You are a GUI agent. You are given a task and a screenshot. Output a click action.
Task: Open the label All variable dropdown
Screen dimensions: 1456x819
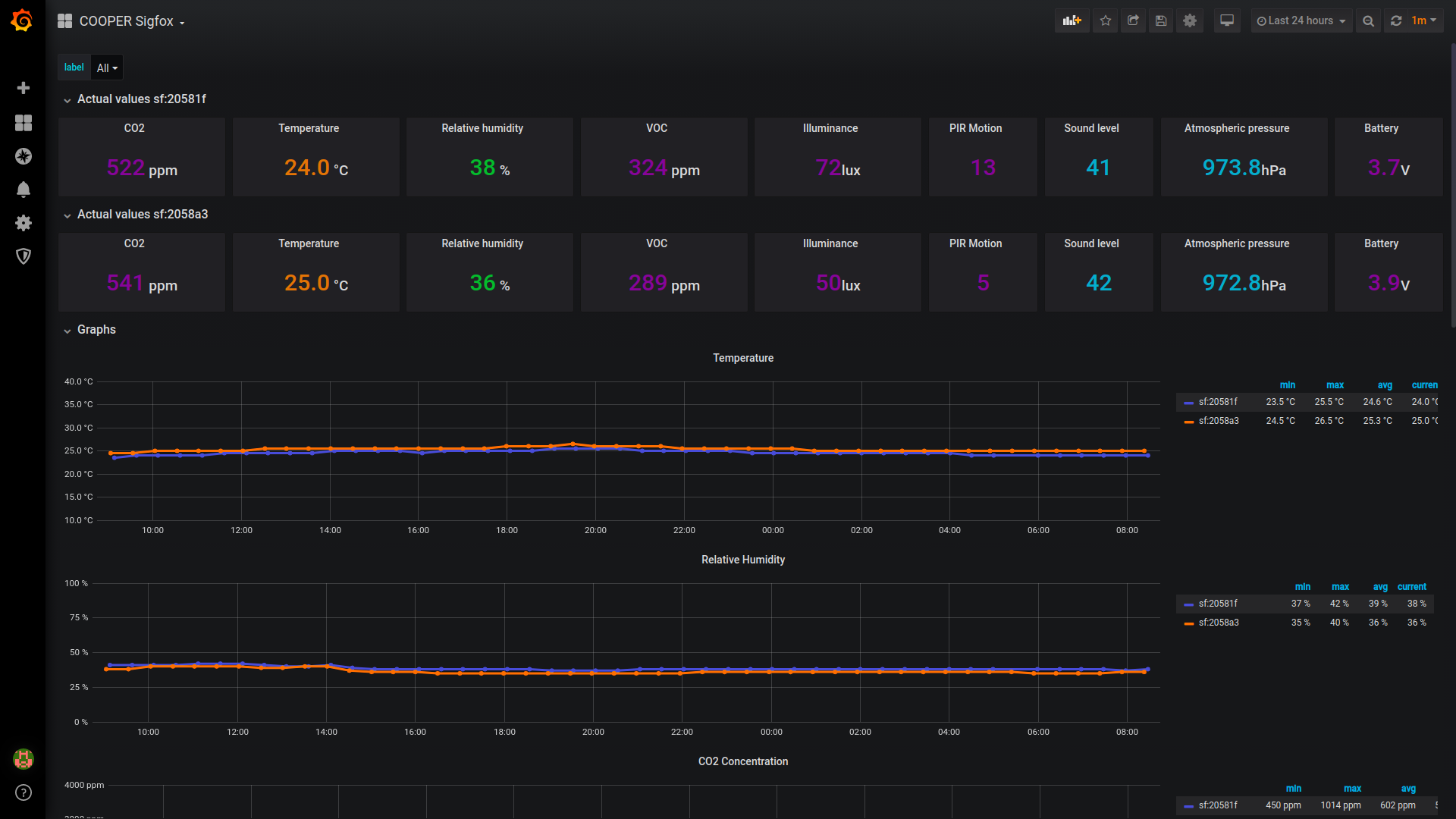coord(107,68)
